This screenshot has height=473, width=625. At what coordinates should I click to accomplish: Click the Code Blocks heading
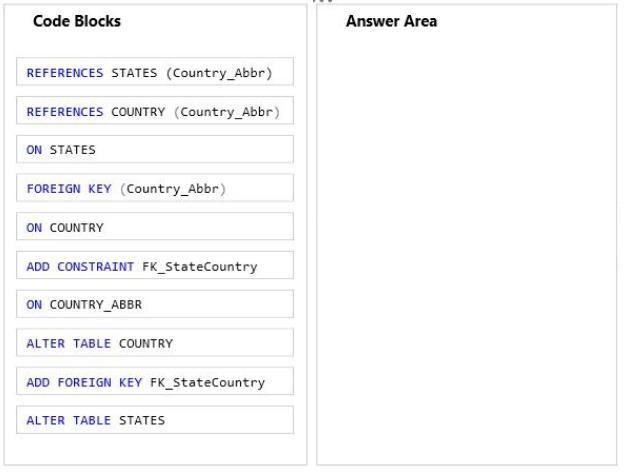[x=77, y=21]
